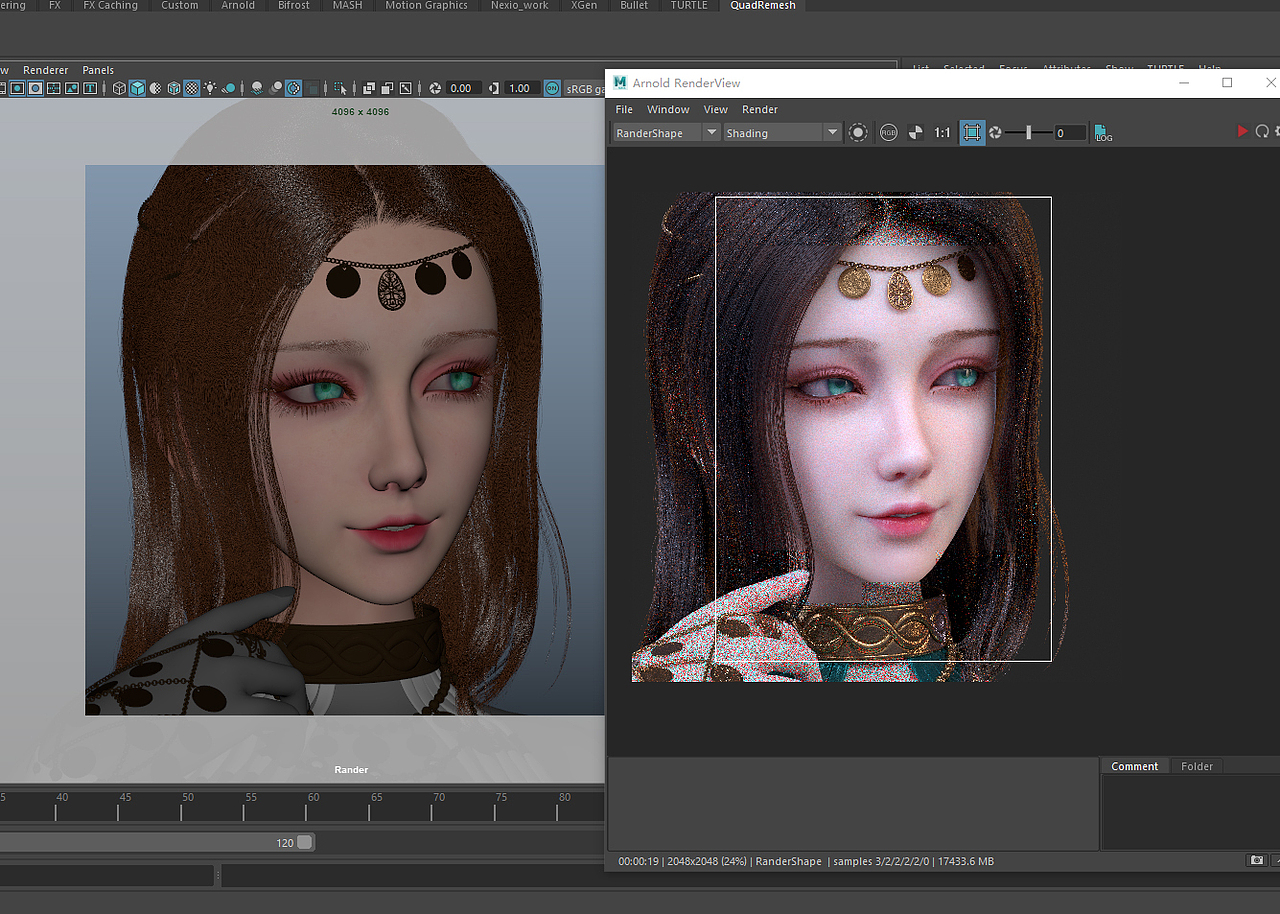Open the RanderShape camera dropdown
The height and width of the screenshot is (914, 1280).
point(711,133)
